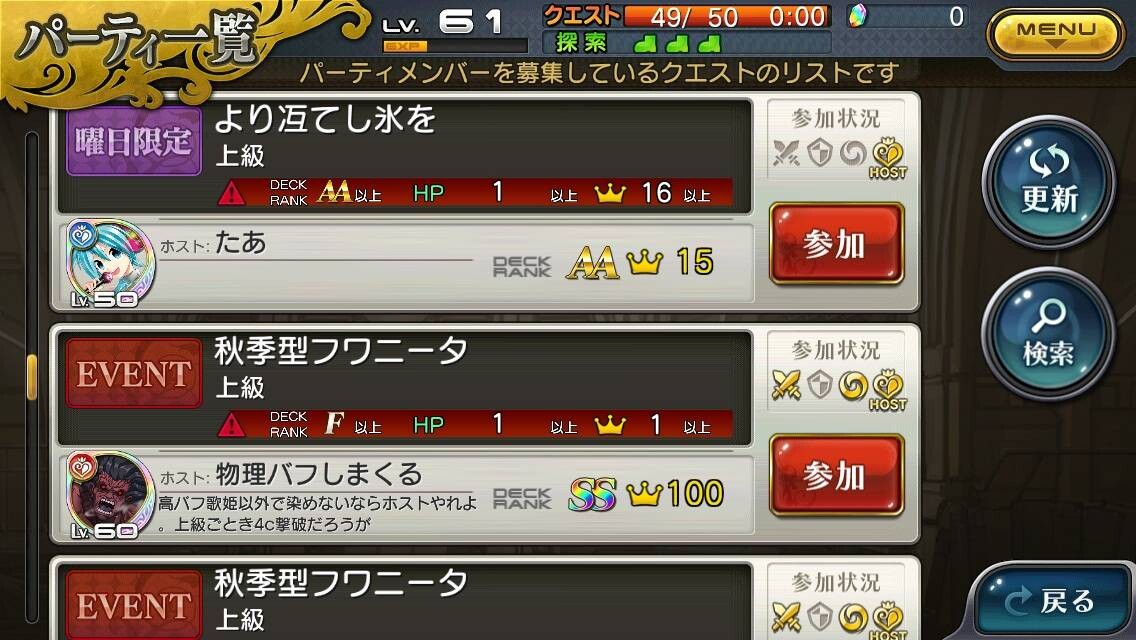
Task: Click the first party's HOST crown icon
Action: 888,157
